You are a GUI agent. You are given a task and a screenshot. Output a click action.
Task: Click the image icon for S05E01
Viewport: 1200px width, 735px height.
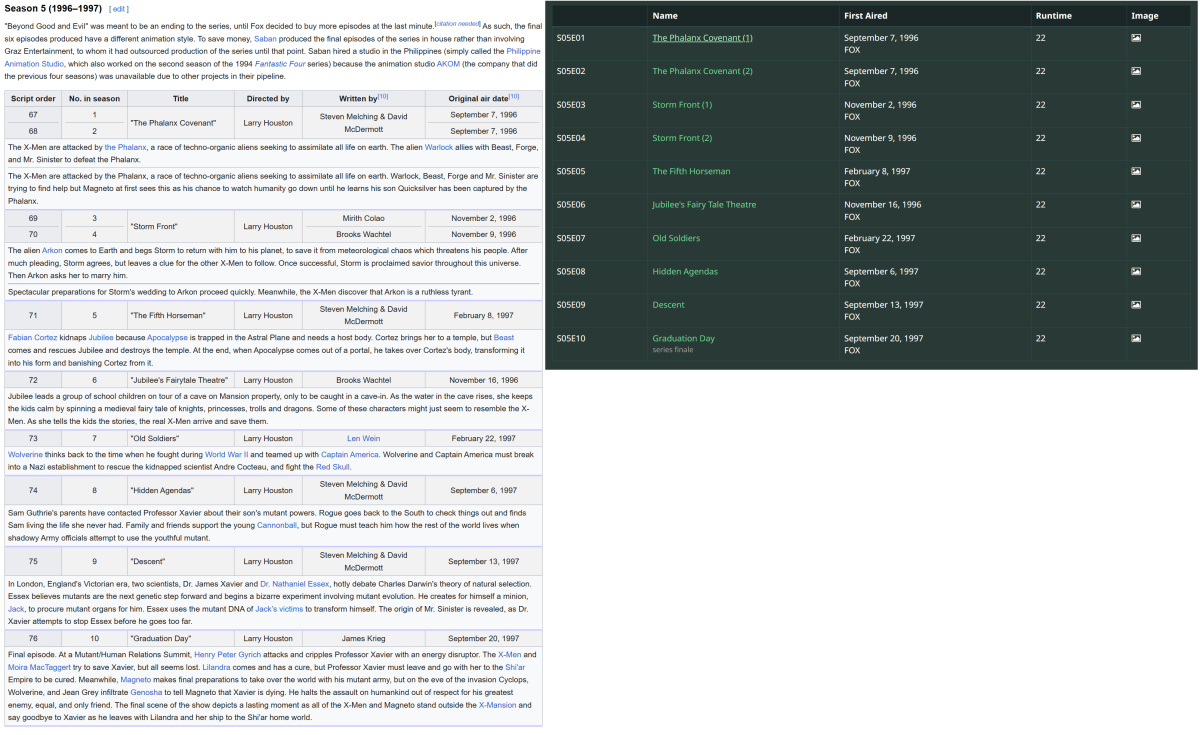tap(1135, 37)
